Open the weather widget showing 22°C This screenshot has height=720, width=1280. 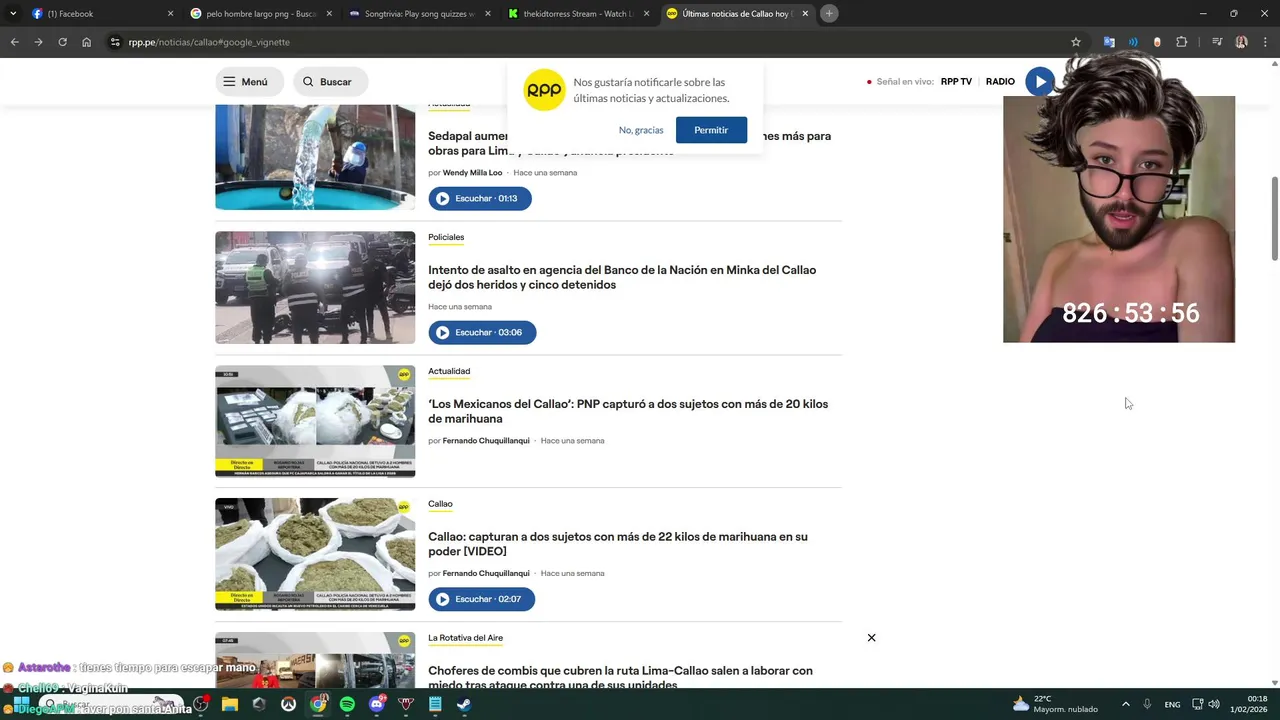click(x=1055, y=704)
